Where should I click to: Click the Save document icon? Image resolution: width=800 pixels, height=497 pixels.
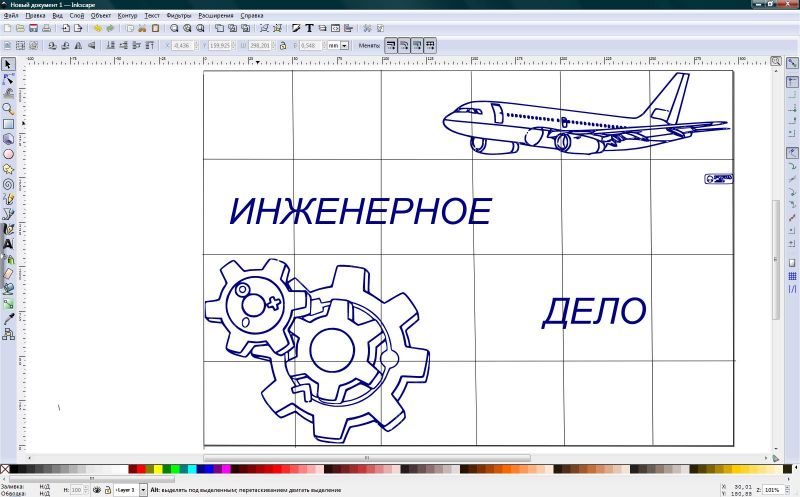pos(33,28)
